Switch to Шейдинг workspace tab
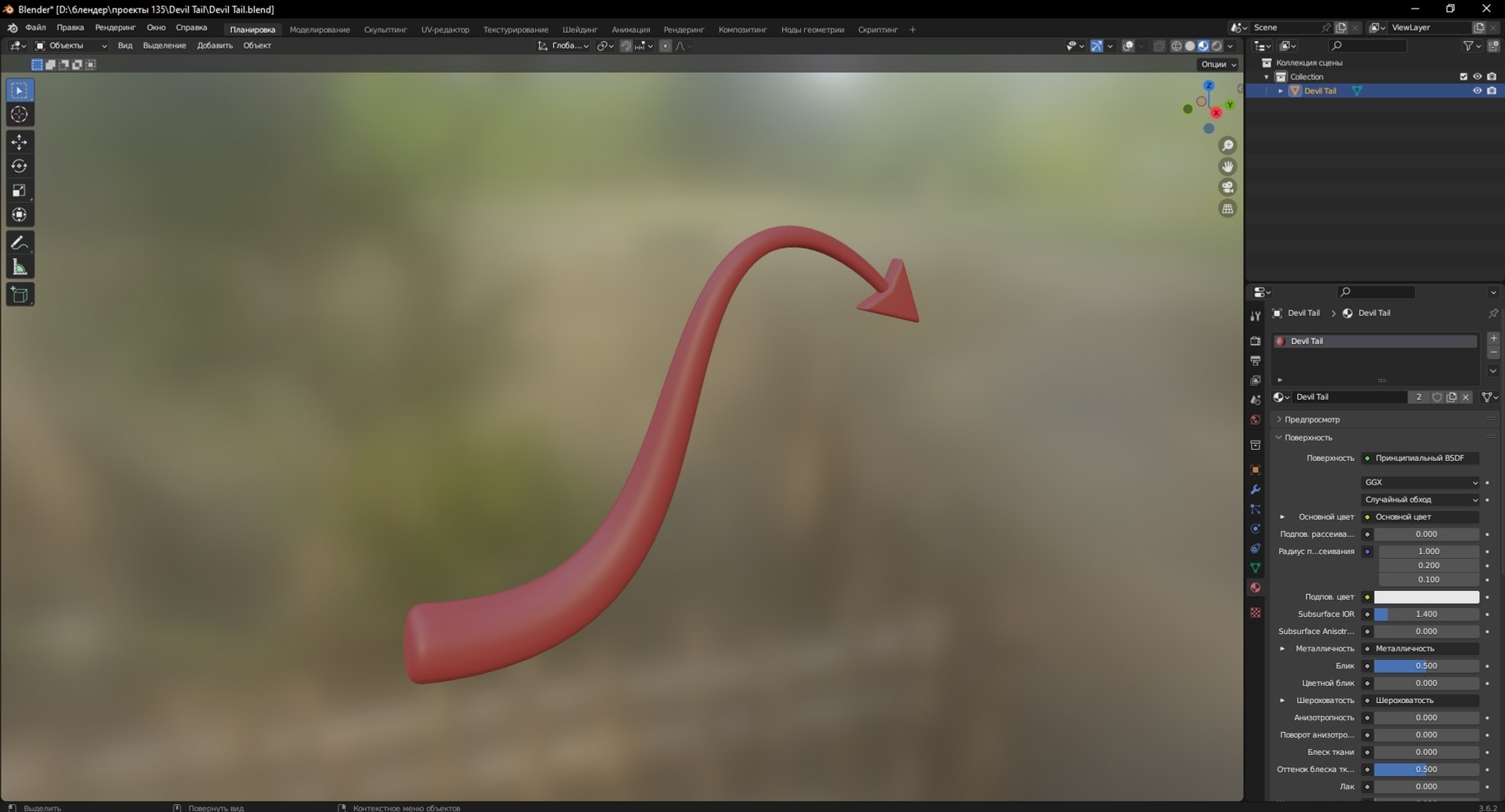The width and height of the screenshot is (1505, 812). tap(580, 30)
